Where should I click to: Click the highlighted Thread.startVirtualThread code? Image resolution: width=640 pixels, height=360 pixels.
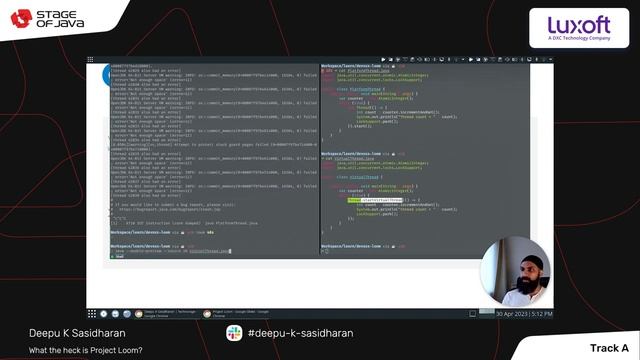(x=375, y=200)
